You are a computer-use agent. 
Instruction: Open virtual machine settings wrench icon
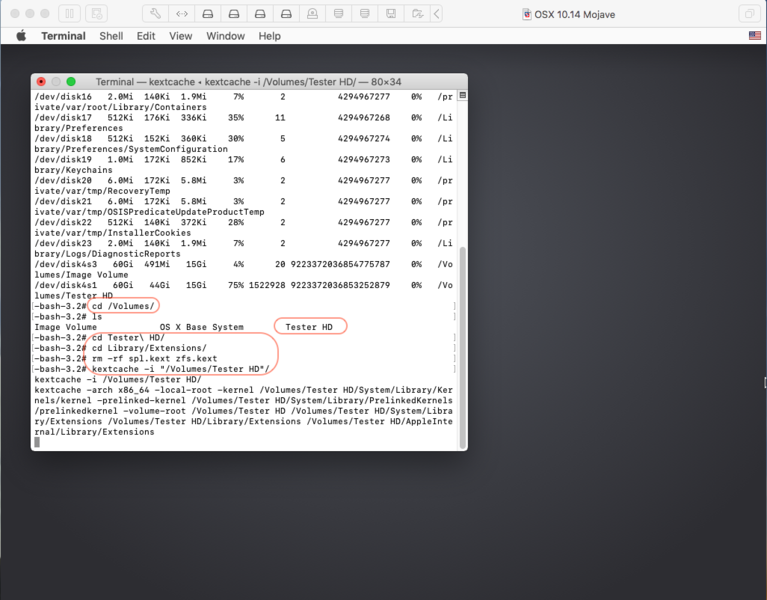(155, 14)
